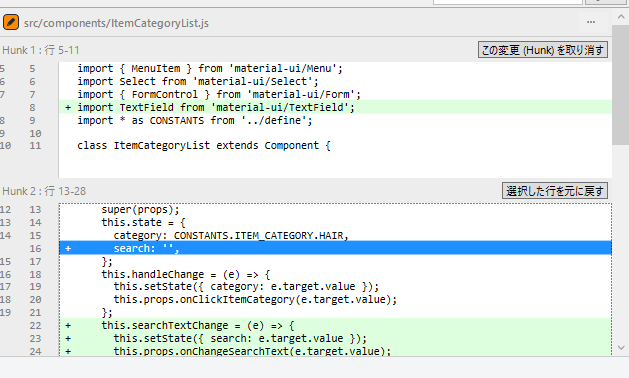
Task: Click the scrollbar up arrow
Action: pyautogui.click(x=621, y=17)
